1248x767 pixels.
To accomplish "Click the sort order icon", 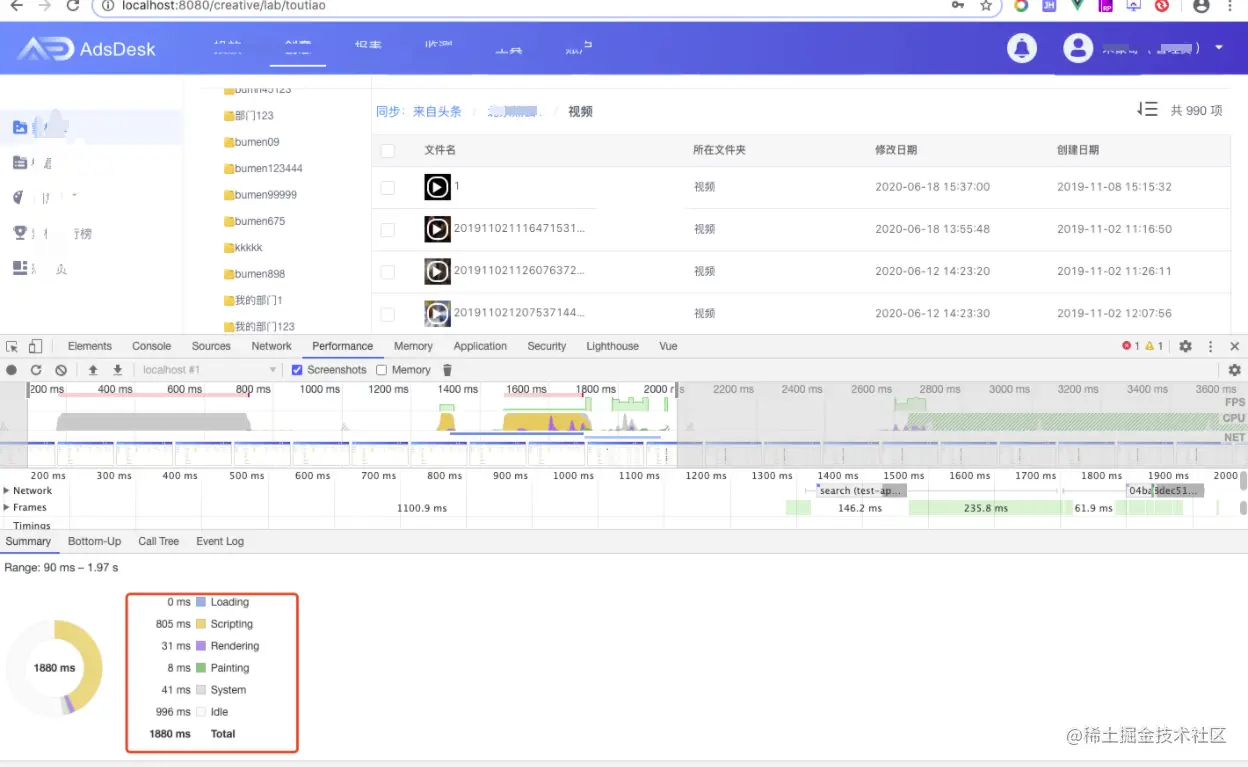I will click(x=1147, y=110).
